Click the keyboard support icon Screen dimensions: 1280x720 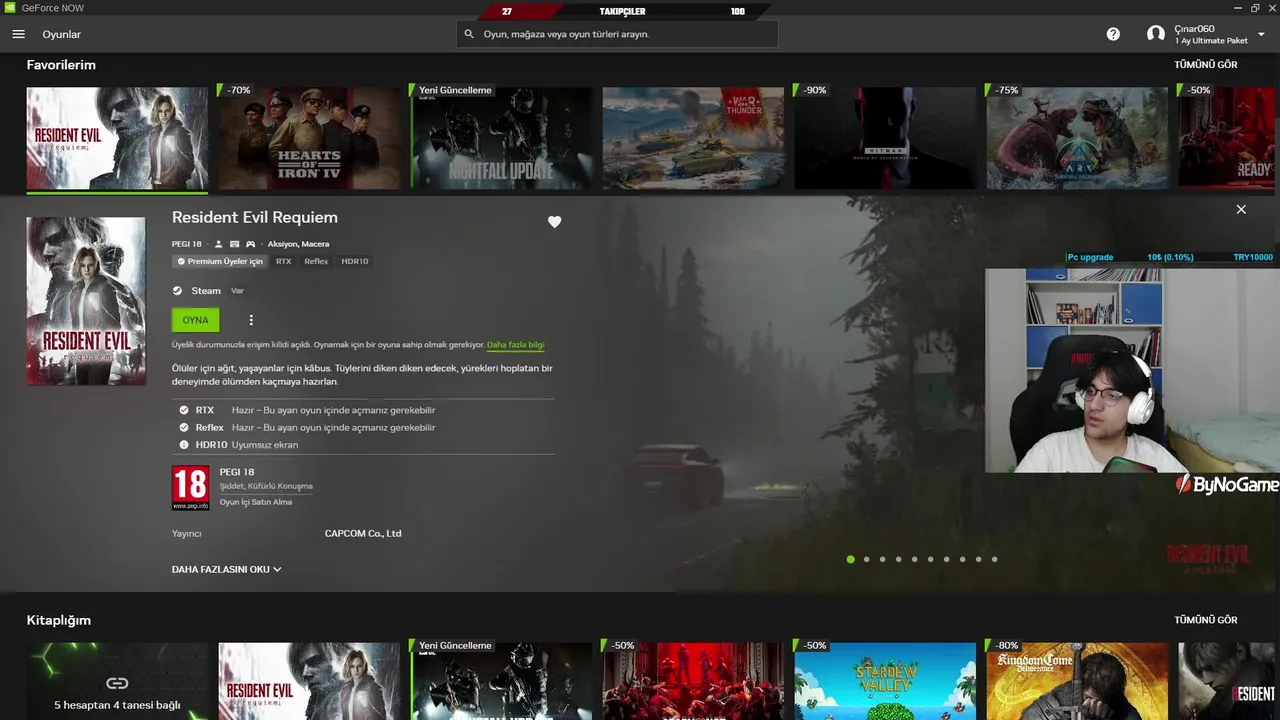point(235,244)
